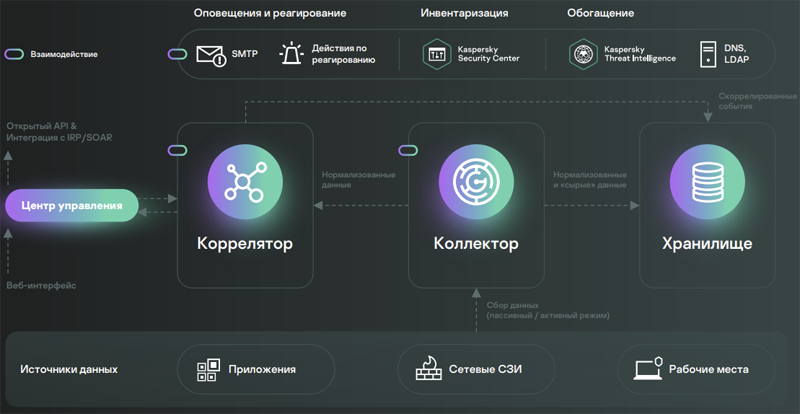The width and height of the screenshot is (800, 414).
Task: Click the alarm siren response actions icon
Action: coord(291,54)
